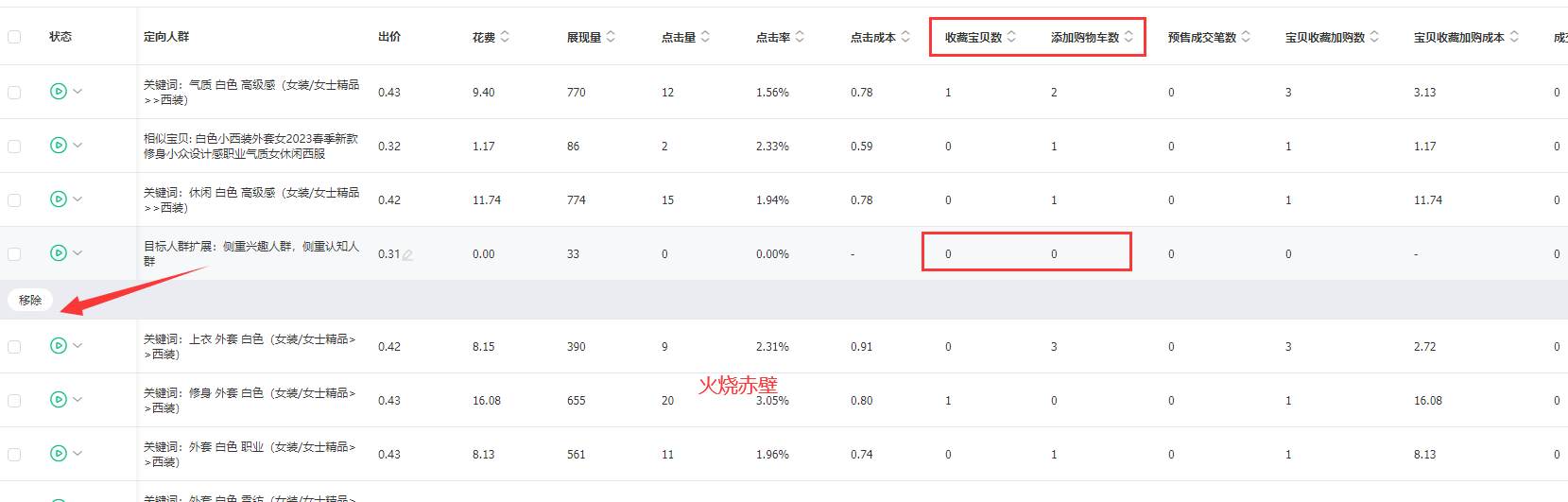Select checkbox for 上衣 外套 白色 row
The image size is (1568, 502).
click(x=14, y=347)
